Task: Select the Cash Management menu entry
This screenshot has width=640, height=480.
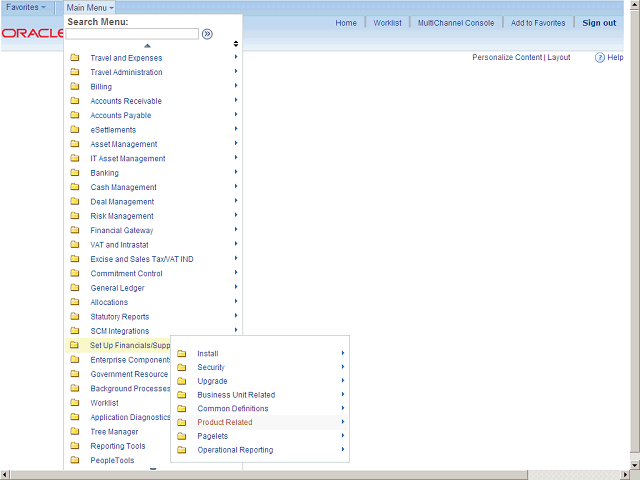Action: (123, 187)
